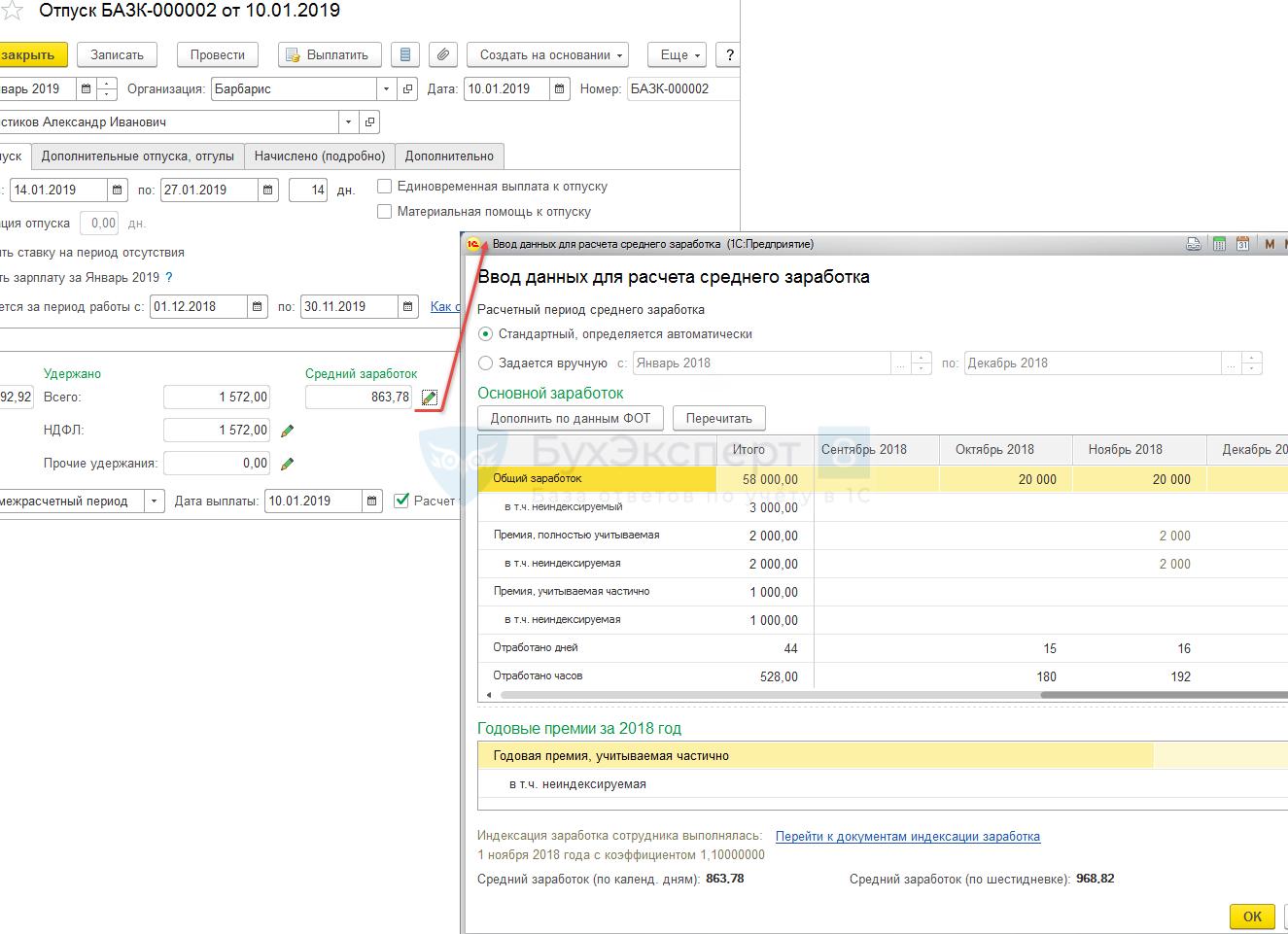This screenshot has width=1288, height=934.
Task: Expand the Организация dropdown arrow
Action: (387, 88)
